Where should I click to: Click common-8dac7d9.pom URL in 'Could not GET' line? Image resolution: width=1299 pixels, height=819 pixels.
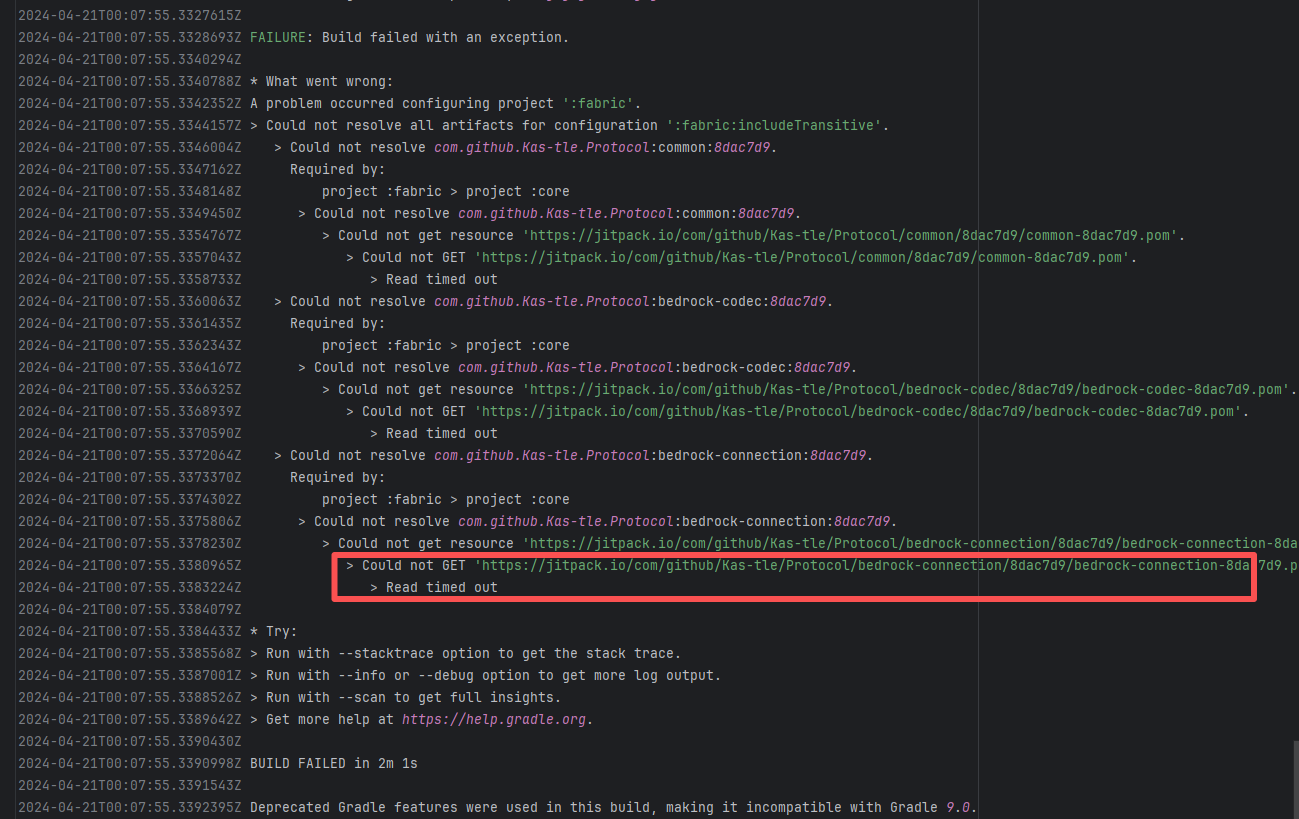pos(805,258)
